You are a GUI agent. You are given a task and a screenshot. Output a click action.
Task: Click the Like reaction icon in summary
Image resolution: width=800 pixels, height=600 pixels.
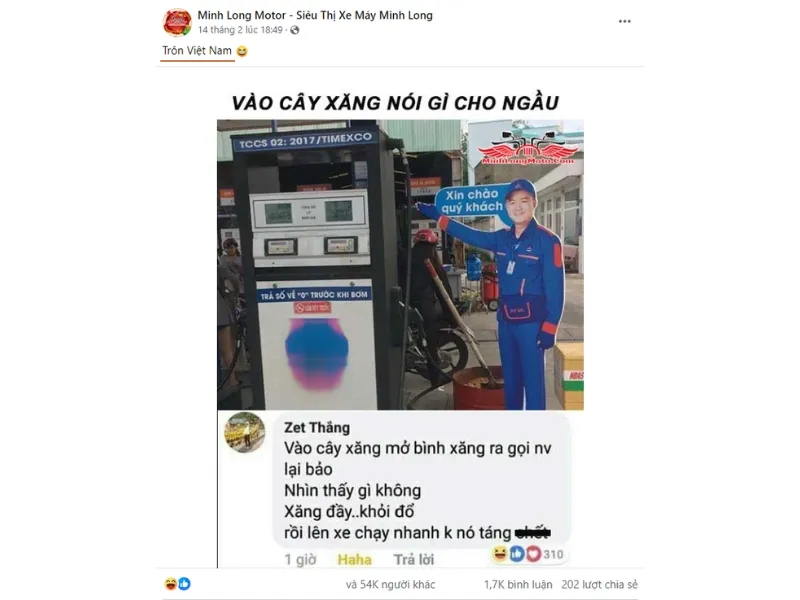[184, 584]
